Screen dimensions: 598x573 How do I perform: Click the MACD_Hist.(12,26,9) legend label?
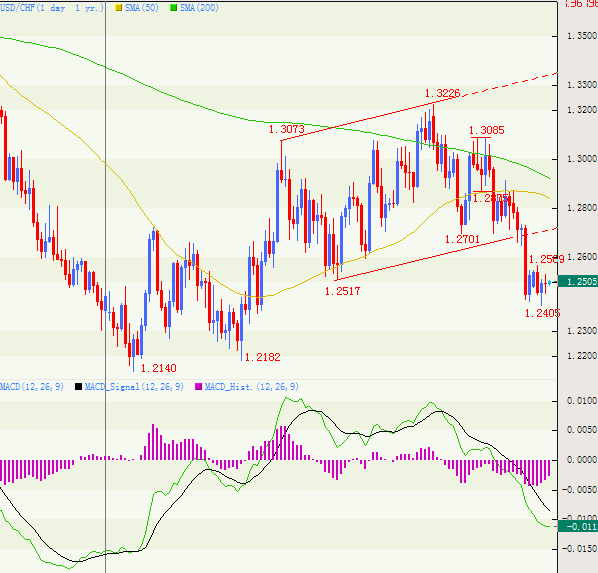251,387
